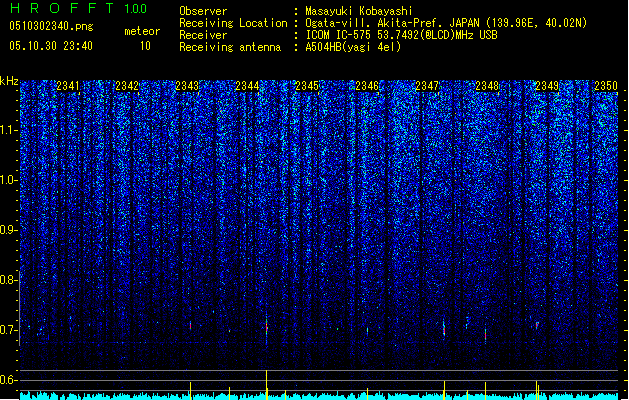Click the 1.1 kHz axis label
The image size is (629, 400).
click(x=9, y=130)
